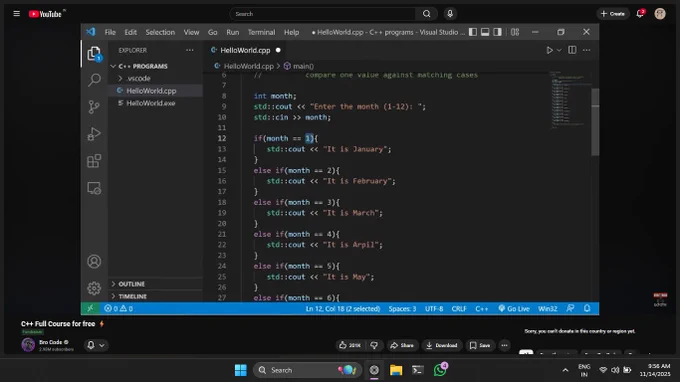Open Windows Start menu
Viewport: 680px width, 382px height.
click(x=241, y=370)
